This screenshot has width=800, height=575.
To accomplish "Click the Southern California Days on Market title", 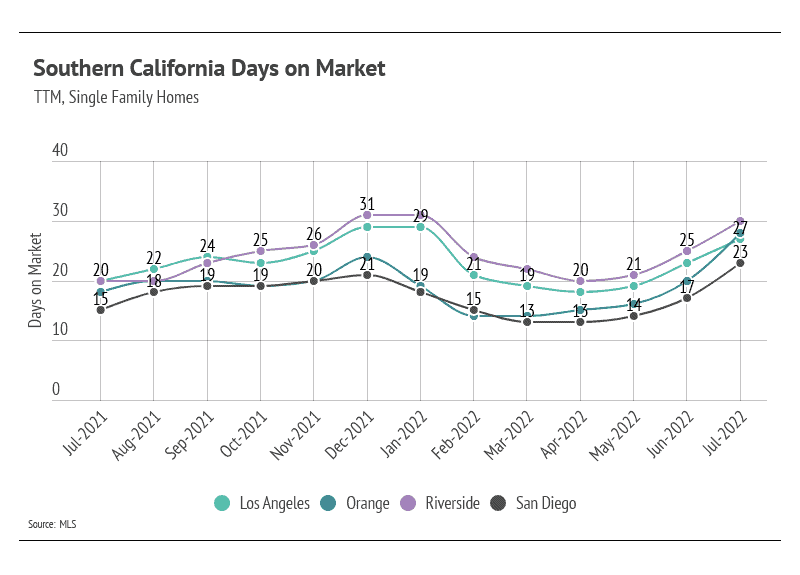I will 209,68.
